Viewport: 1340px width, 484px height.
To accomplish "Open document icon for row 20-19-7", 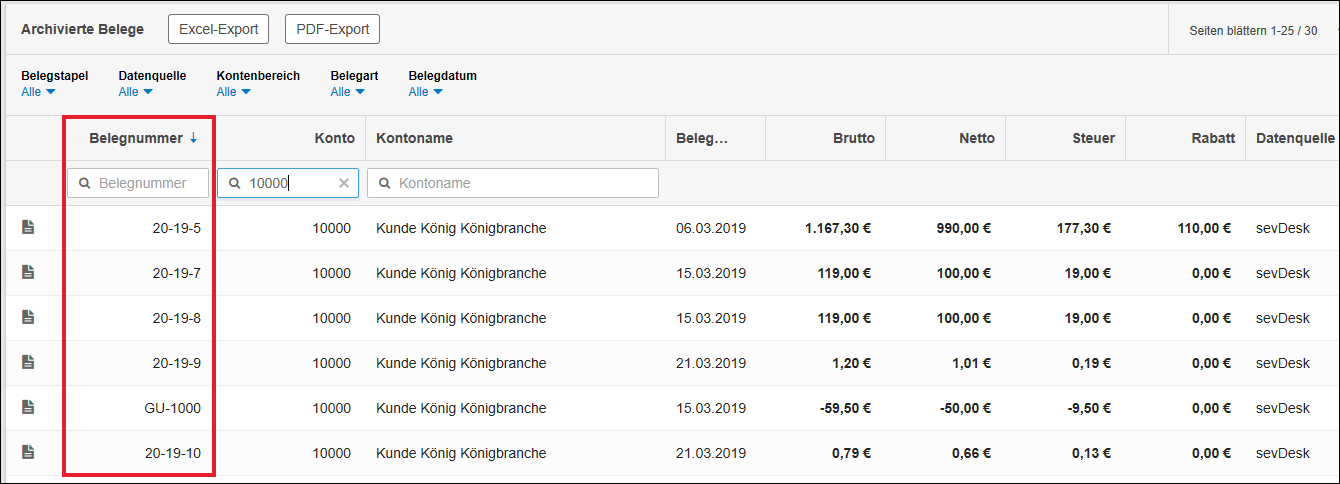I will (28, 273).
